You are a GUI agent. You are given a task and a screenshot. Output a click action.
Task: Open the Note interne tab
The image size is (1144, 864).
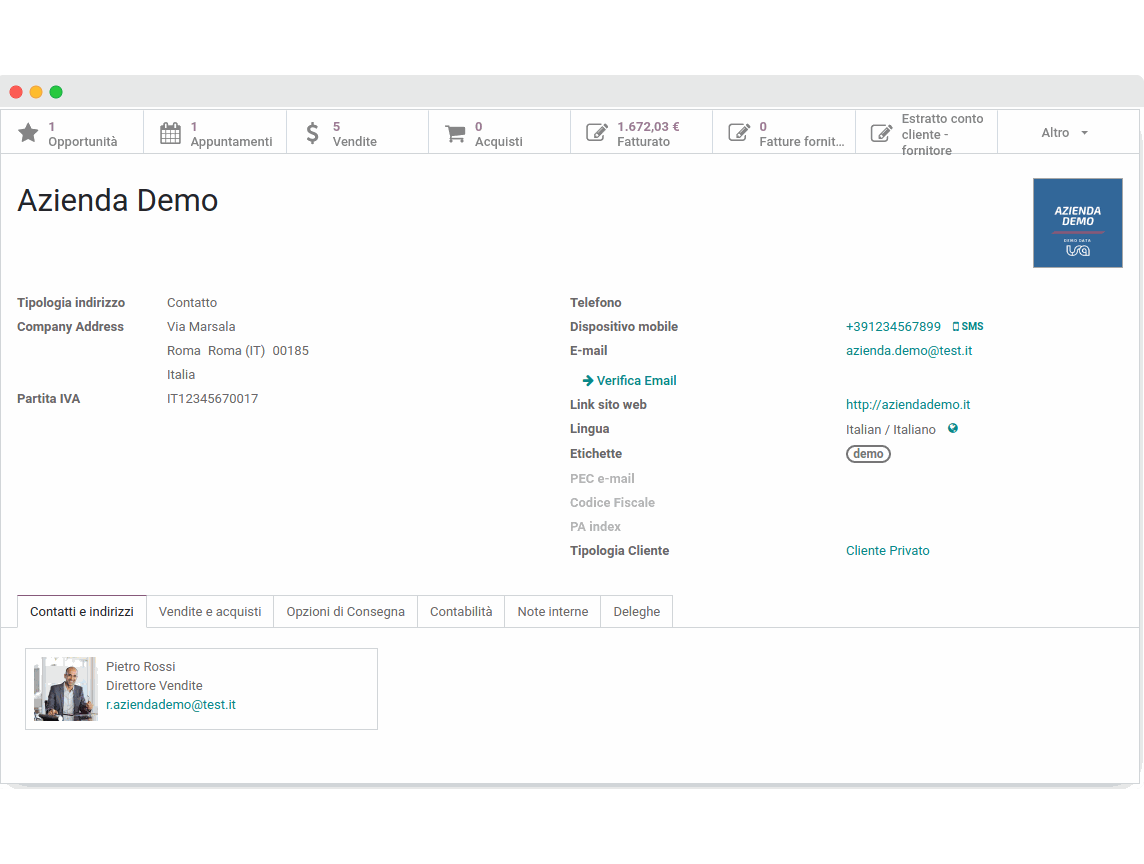click(x=552, y=611)
